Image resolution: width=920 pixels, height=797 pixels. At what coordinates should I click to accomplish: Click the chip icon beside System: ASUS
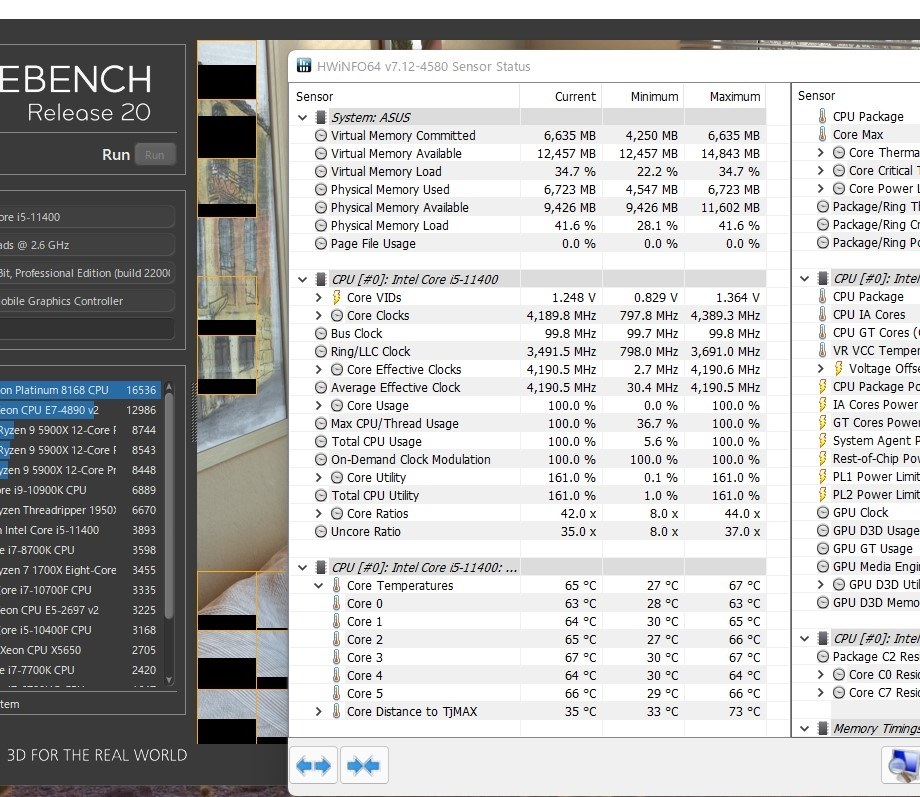point(320,117)
